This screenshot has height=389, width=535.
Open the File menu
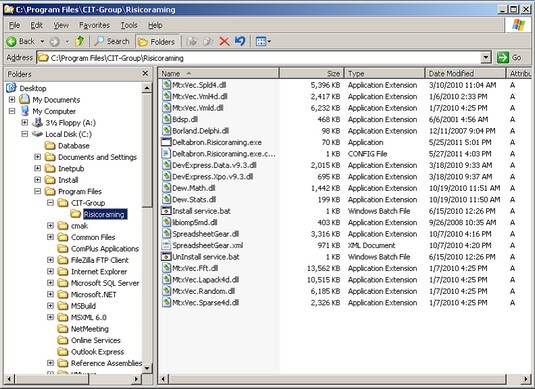[14, 25]
